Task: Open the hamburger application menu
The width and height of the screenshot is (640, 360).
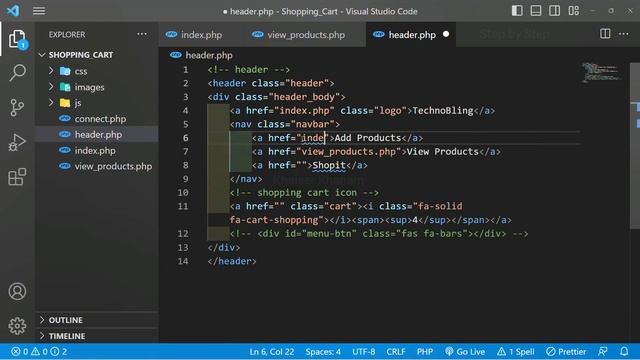Action: (x=39, y=11)
